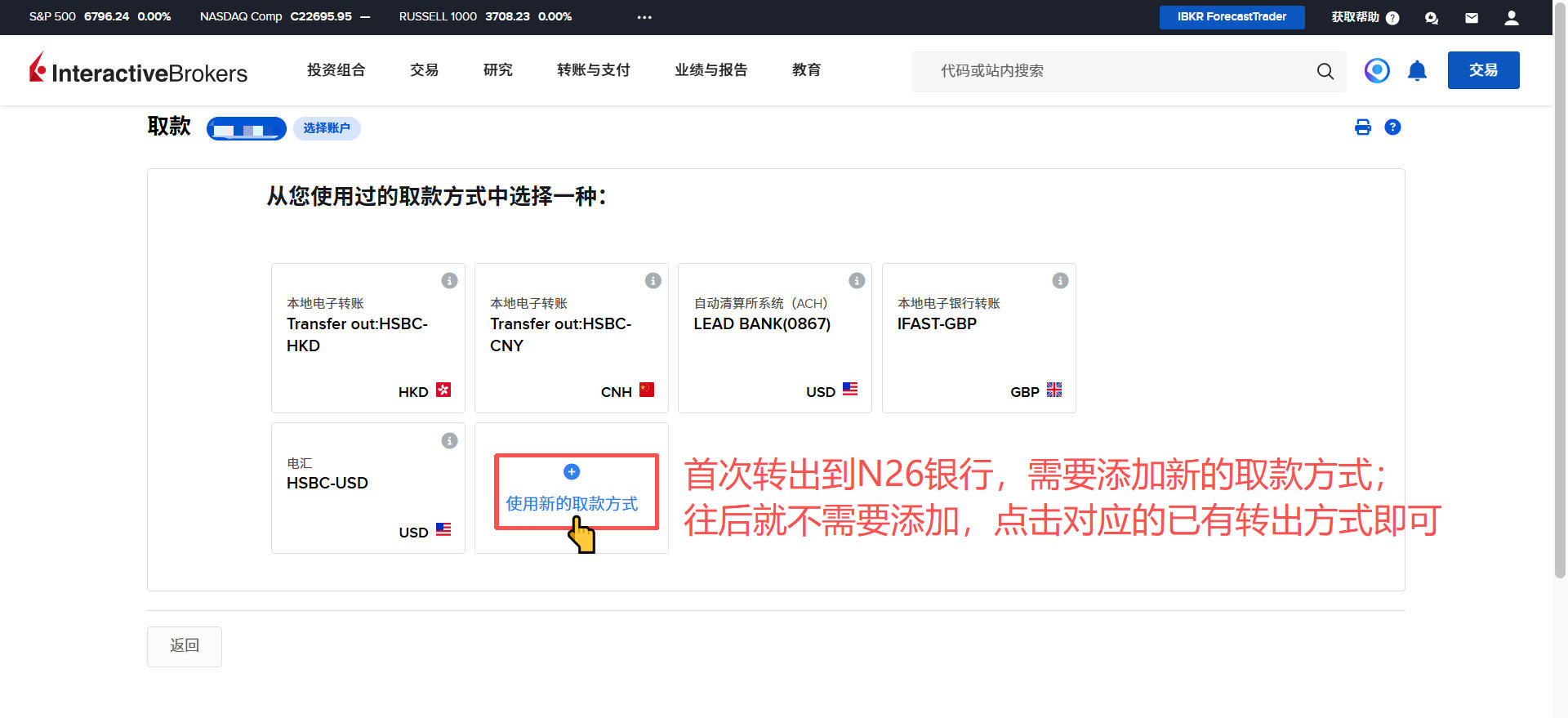1568x718 pixels.
Task: Click the search magnifier icon
Action: pyautogui.click(x=1325, y=71)
